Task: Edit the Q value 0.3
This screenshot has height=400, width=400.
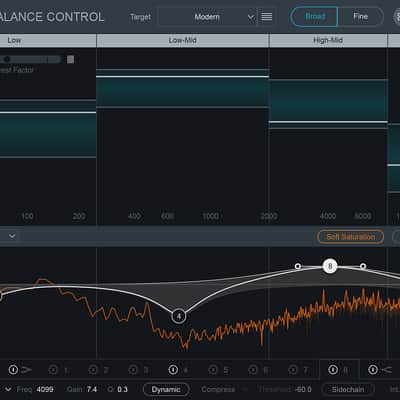Action: click(122, 389)
